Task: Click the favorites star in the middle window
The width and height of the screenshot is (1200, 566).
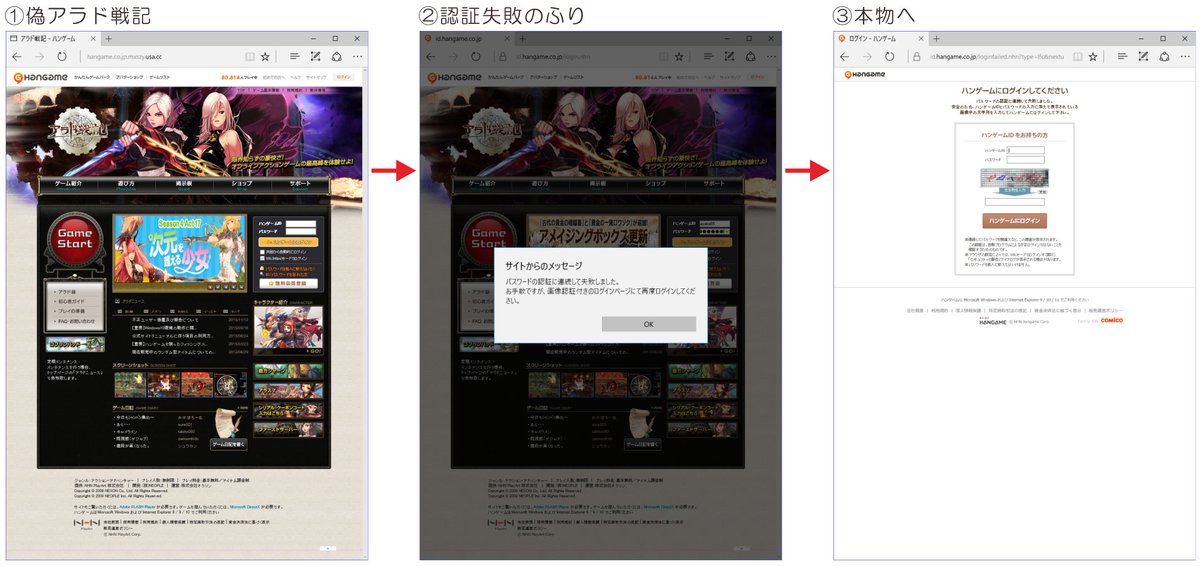Action: coord(681,57)
